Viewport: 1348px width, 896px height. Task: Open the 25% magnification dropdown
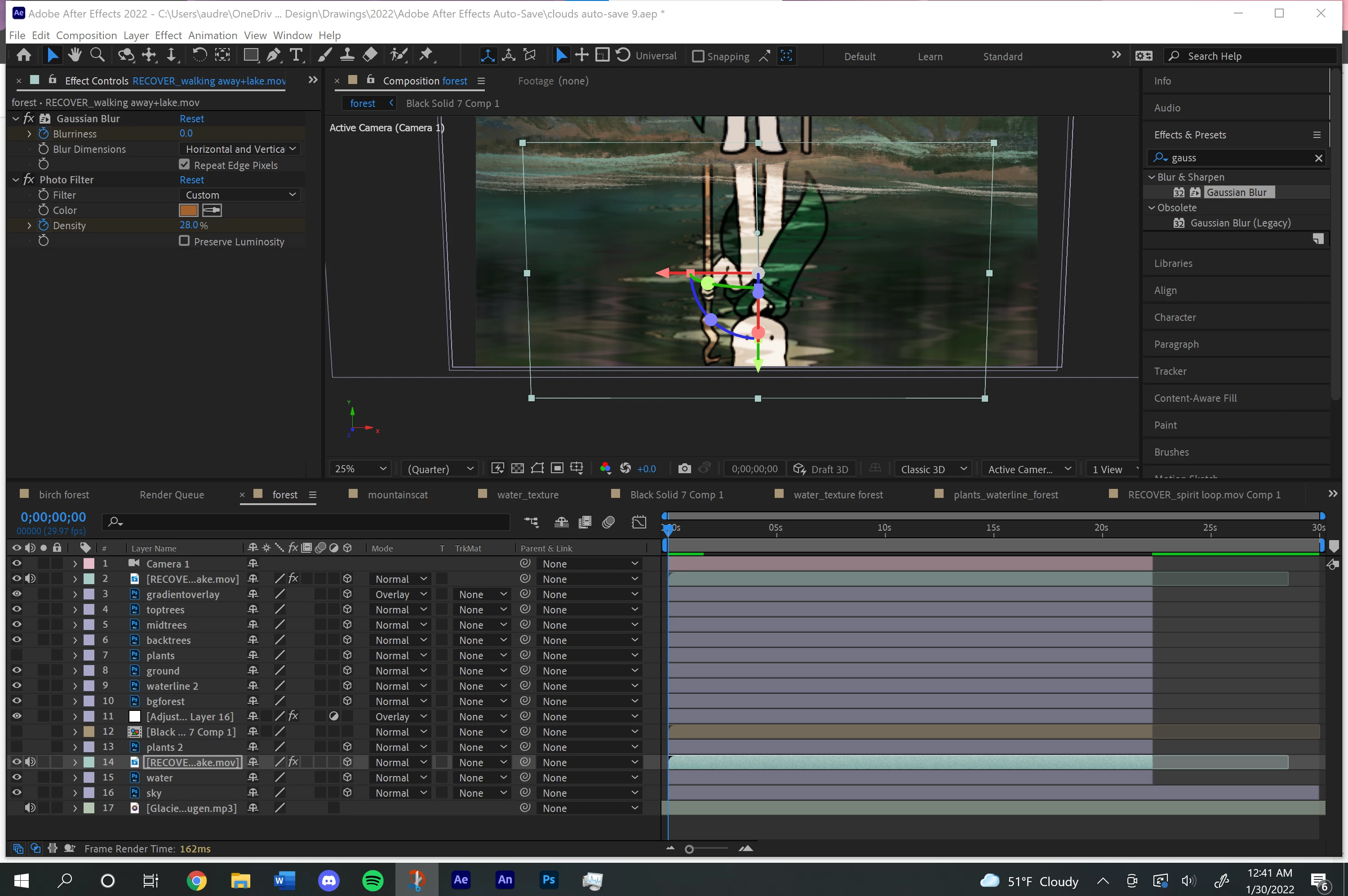point(360,469)
